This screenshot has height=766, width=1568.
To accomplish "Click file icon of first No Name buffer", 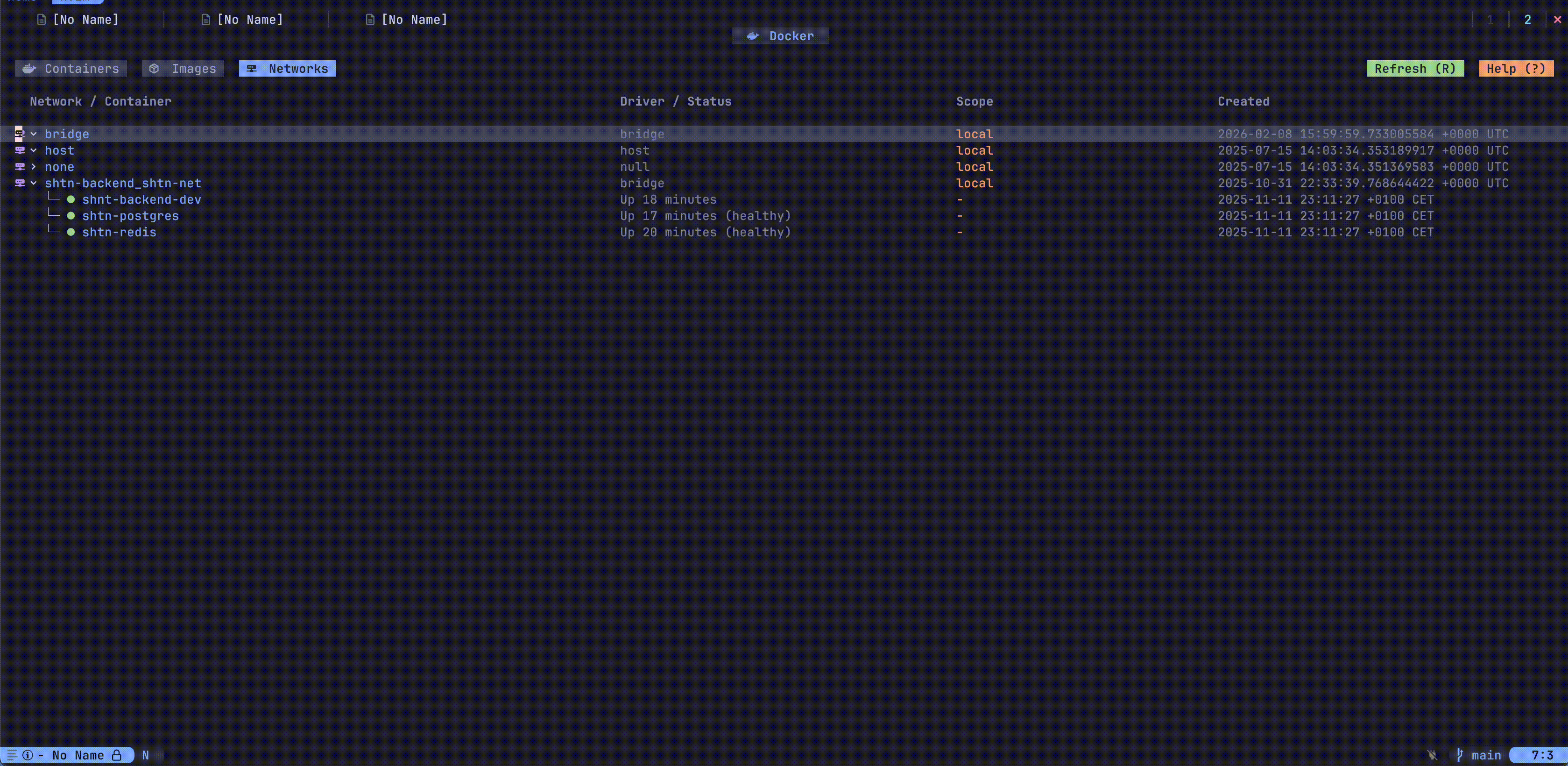I will (42, 20).
